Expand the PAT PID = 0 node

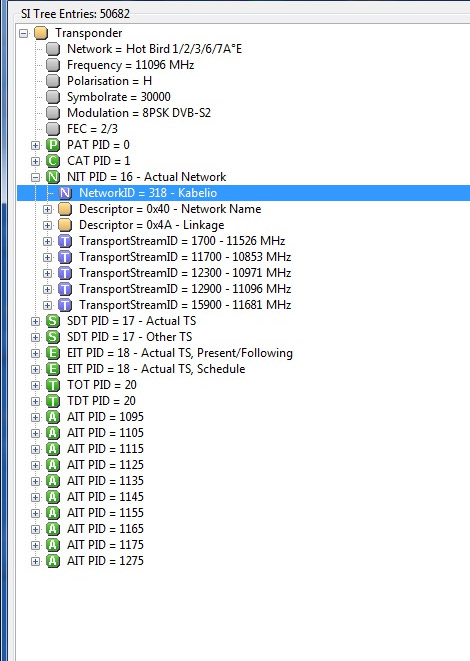click(35, 145)
